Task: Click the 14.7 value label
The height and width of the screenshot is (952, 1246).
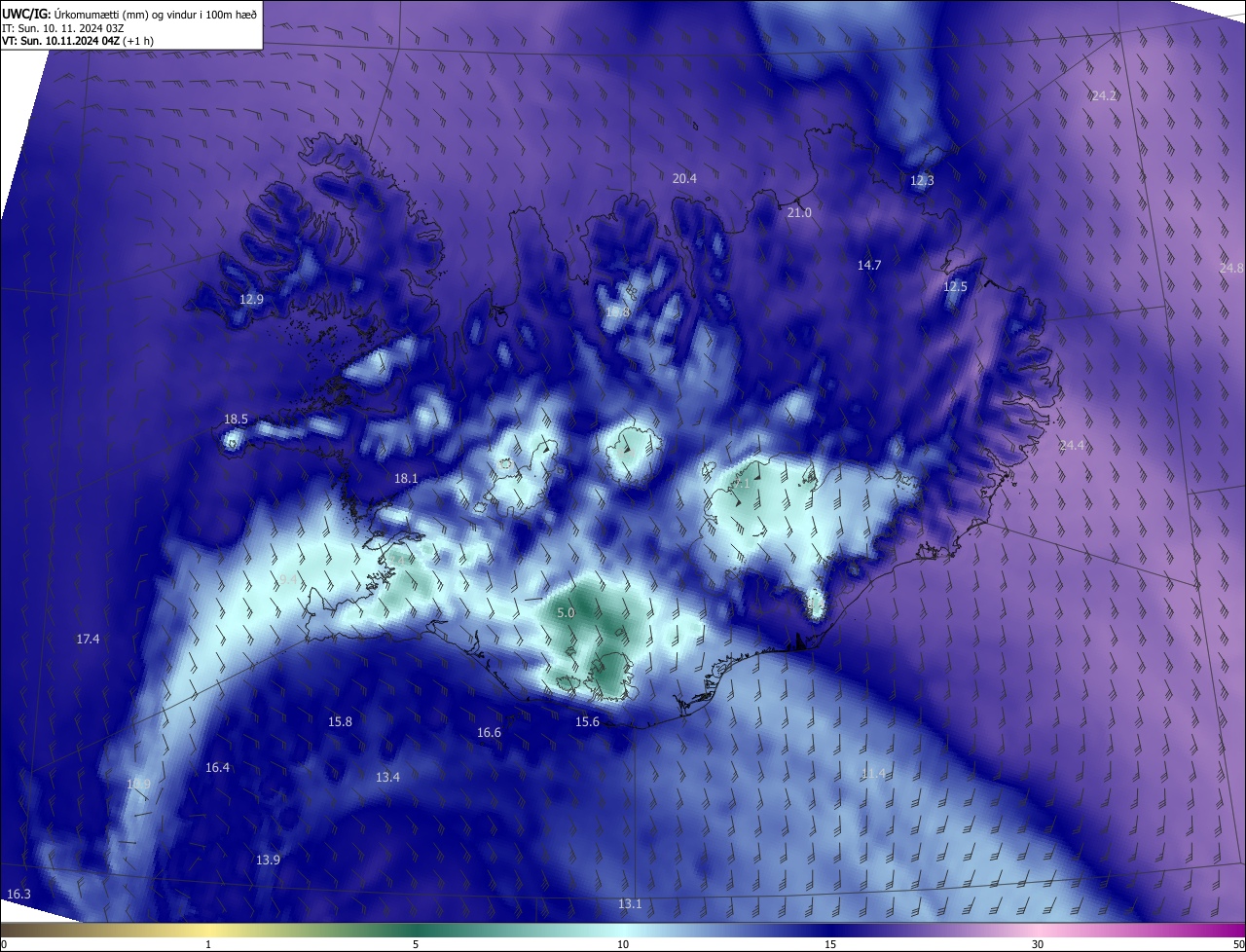Action: click(x=868, y=265)
